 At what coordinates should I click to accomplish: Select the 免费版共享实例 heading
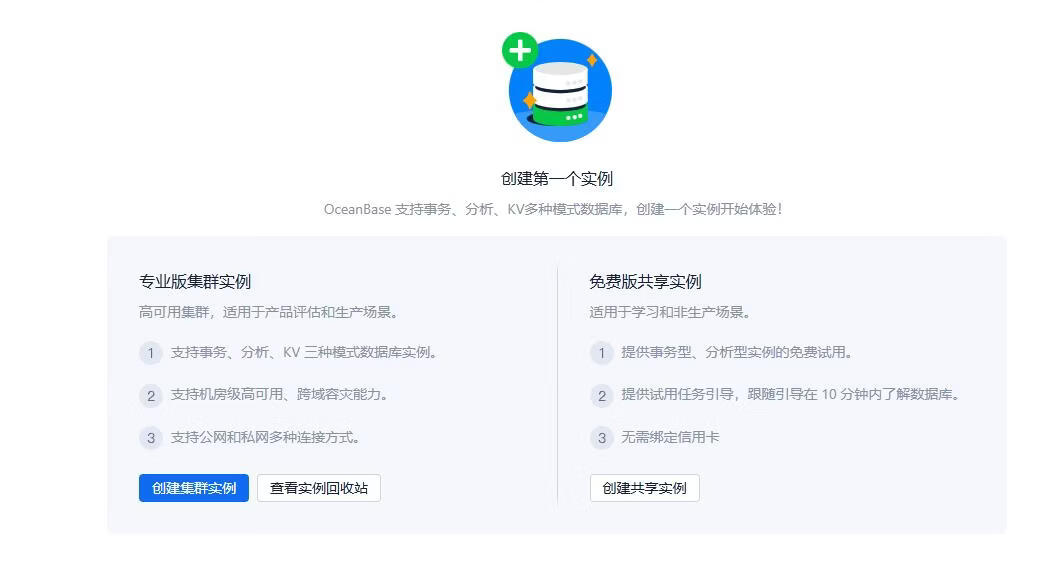(645, 282)
